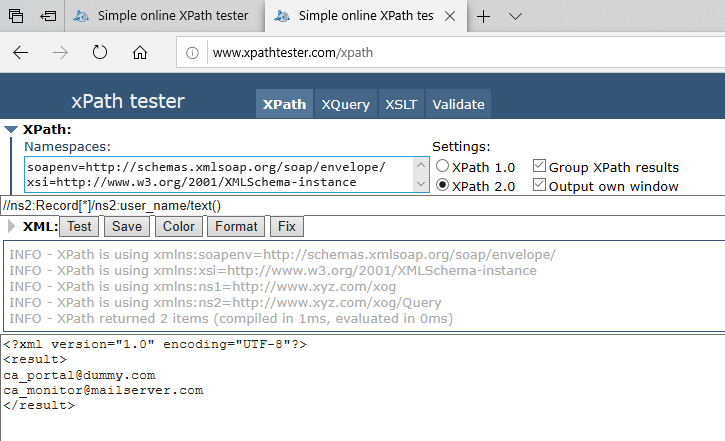Click the Color button

click(x=178, y=227)
